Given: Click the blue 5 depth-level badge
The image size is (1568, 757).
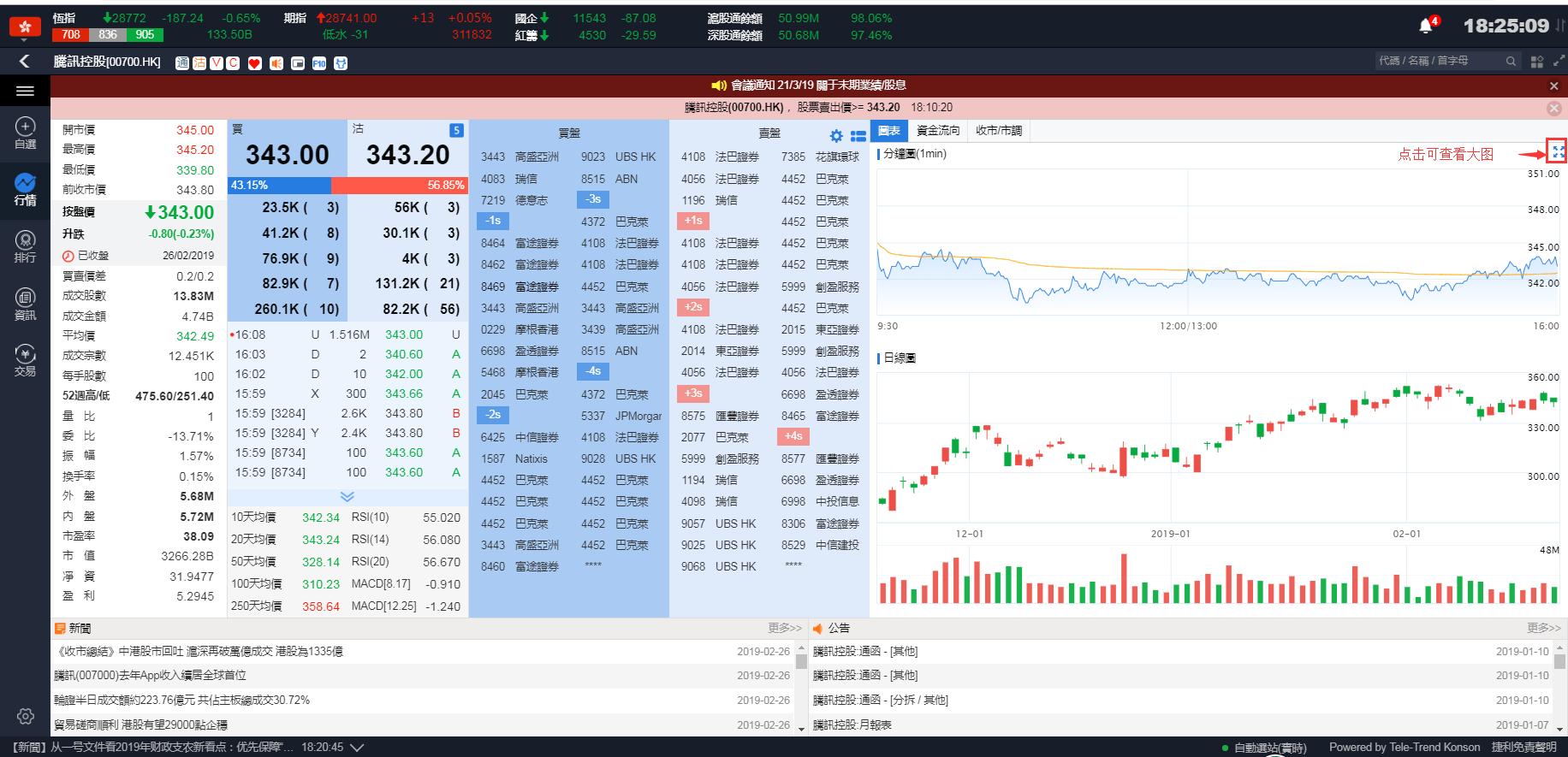Looking at the screenshot, I should [x=456, y=130].
